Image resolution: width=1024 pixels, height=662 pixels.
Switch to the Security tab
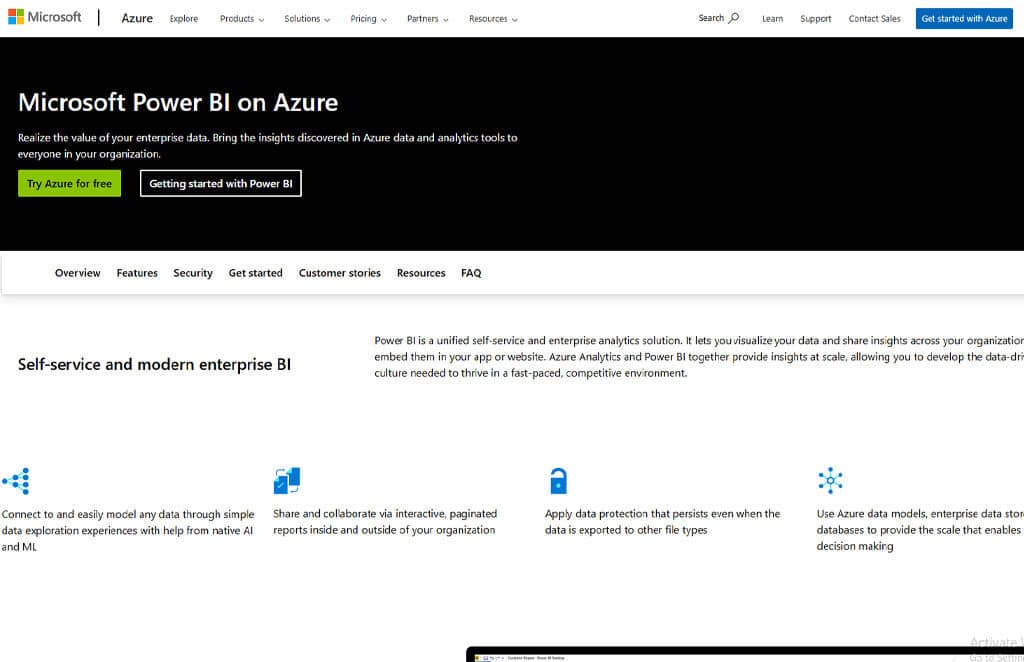tap(193, 273)
